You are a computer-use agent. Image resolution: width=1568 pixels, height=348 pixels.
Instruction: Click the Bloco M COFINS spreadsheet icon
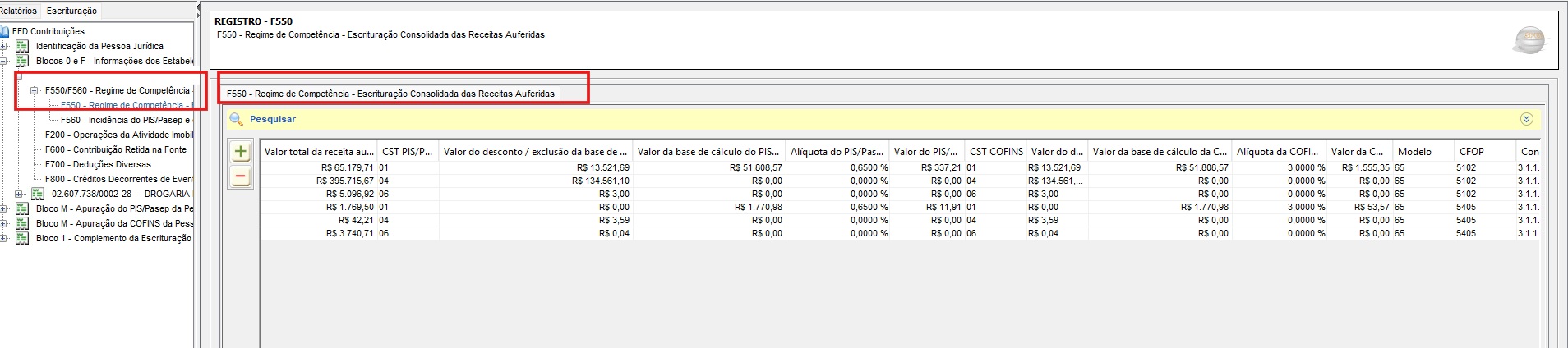(x=22, y=223)
